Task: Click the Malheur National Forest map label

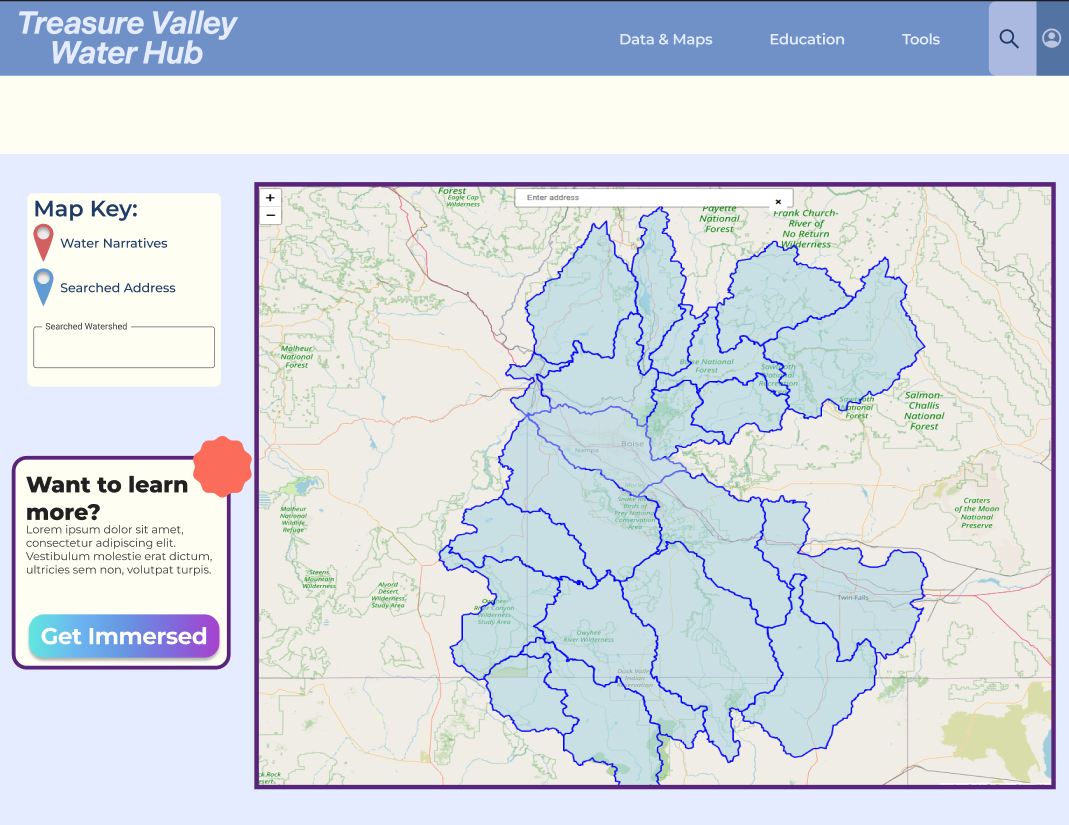Action: 297,357
